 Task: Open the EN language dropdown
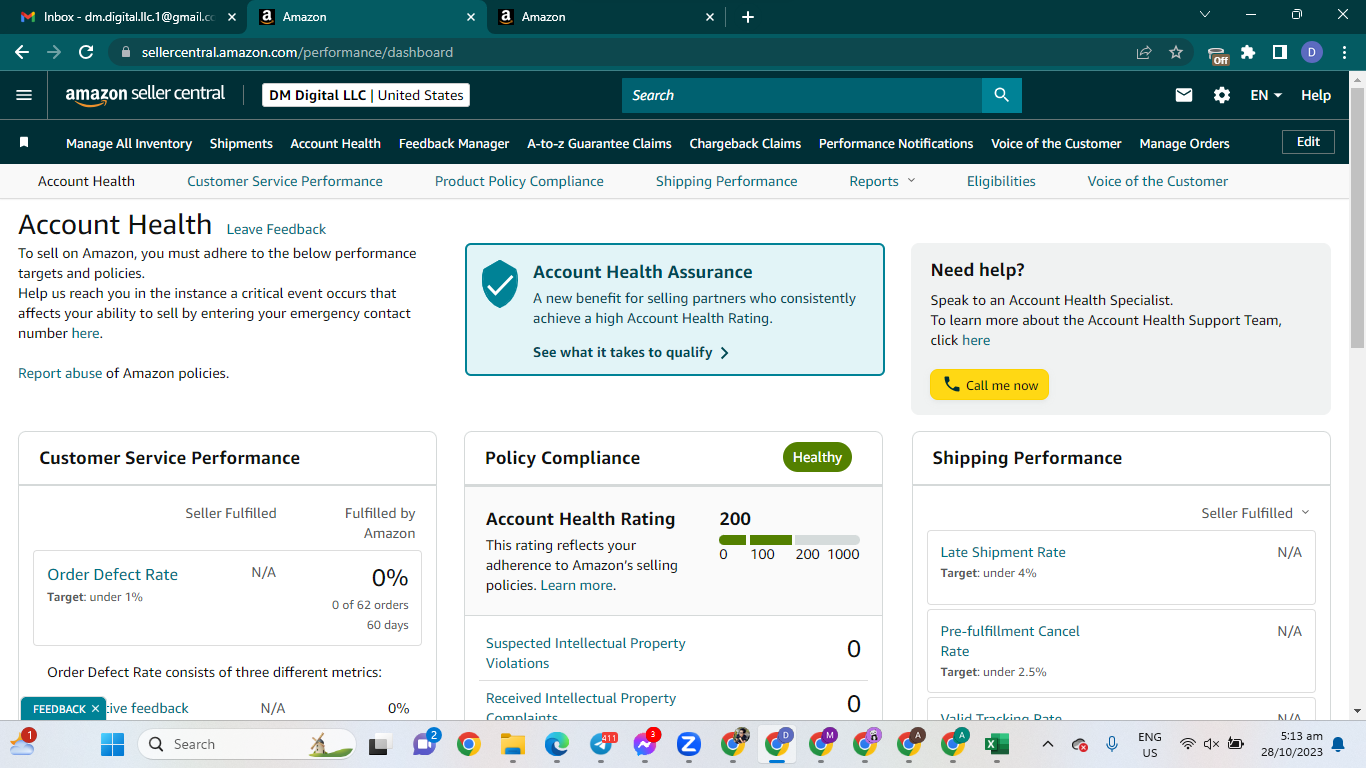point(1266,95)
